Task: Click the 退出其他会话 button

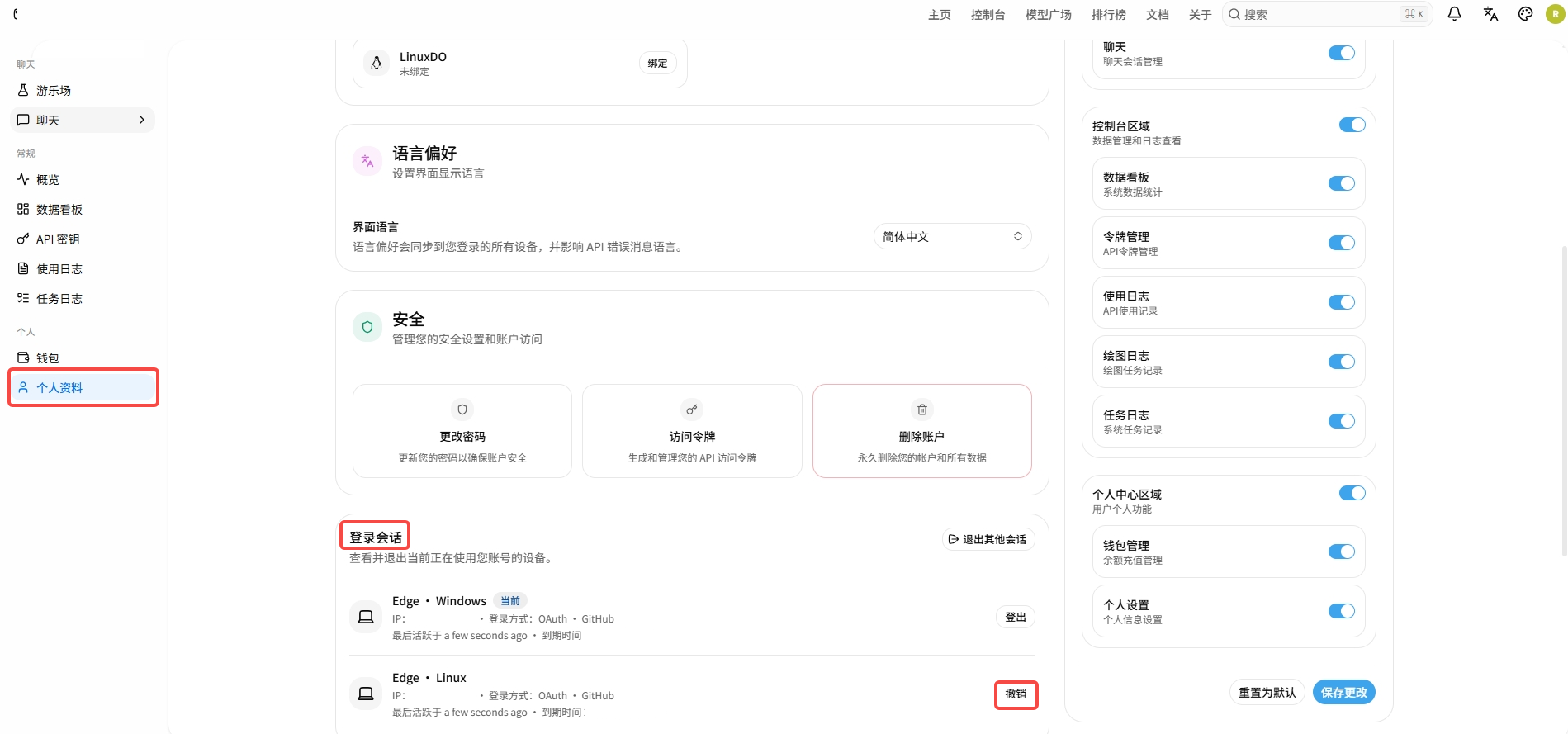Action: [x=988, y=539]
